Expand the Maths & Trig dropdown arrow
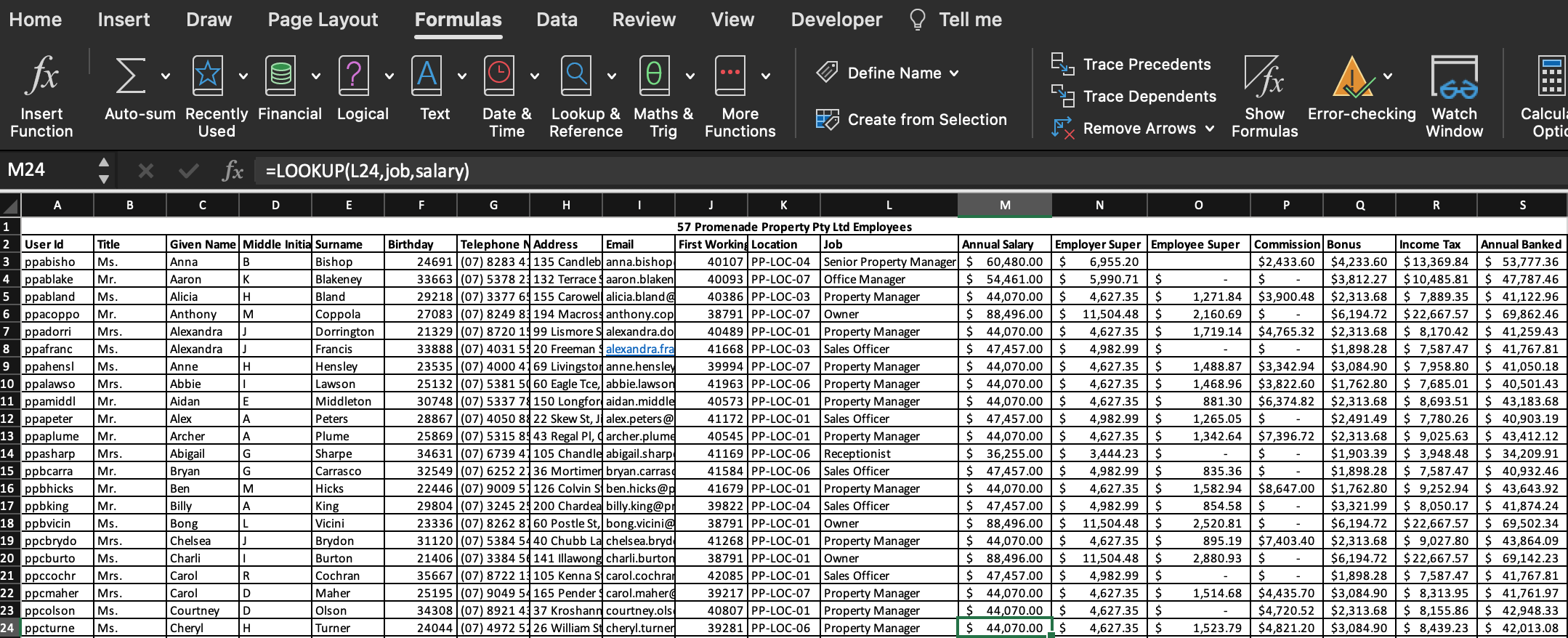 click(690, 76)
